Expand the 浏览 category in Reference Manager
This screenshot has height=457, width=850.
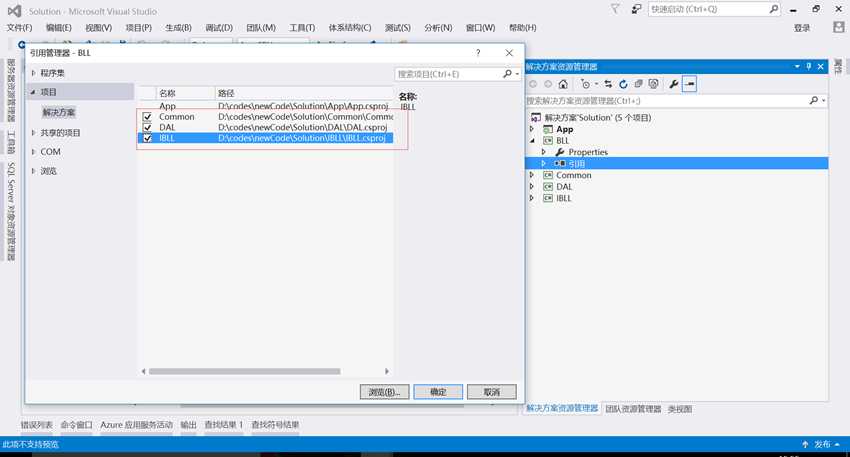[x=33, y=171]
